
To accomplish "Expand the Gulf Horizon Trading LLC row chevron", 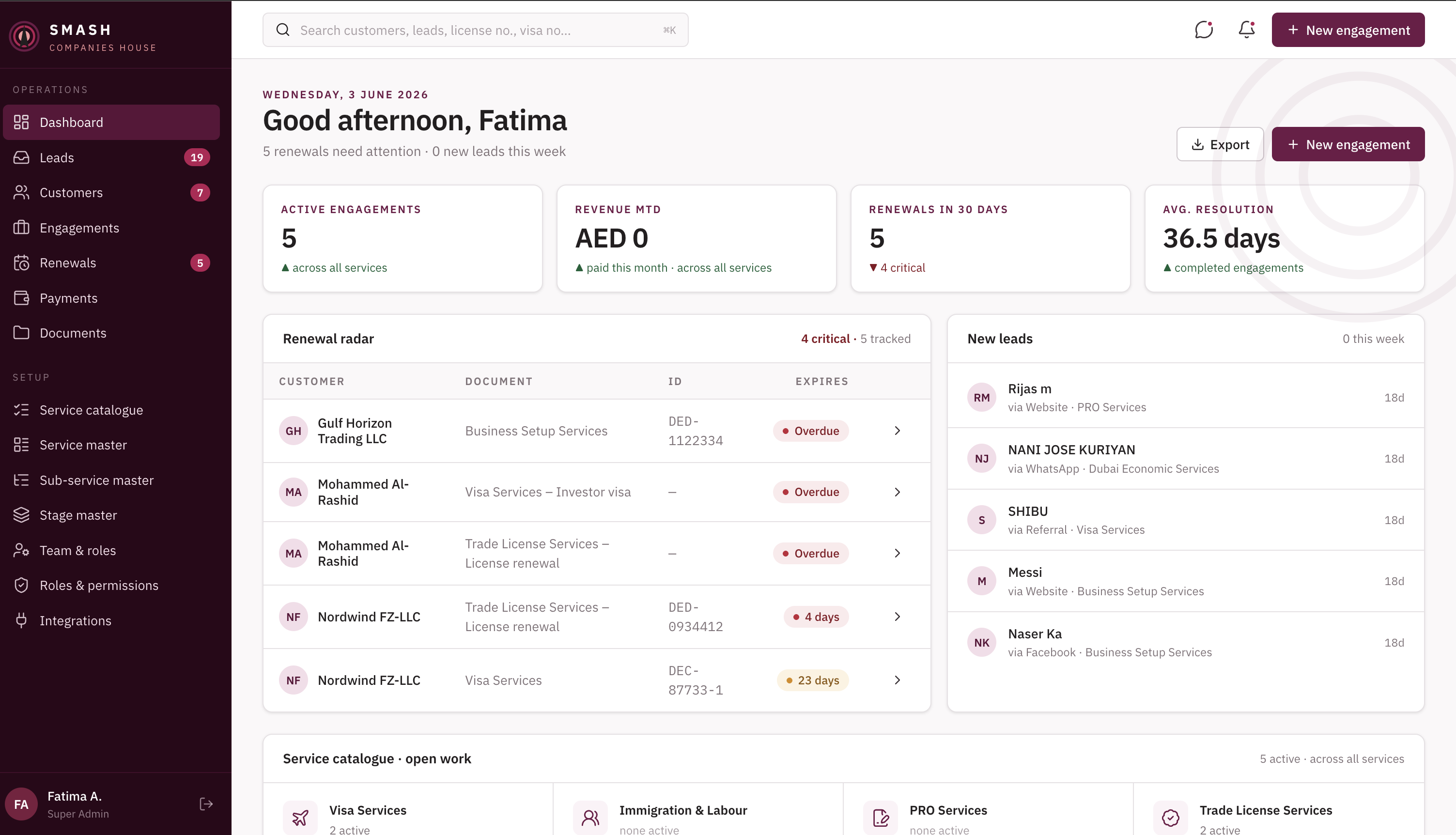I will (x=898, y=431).
